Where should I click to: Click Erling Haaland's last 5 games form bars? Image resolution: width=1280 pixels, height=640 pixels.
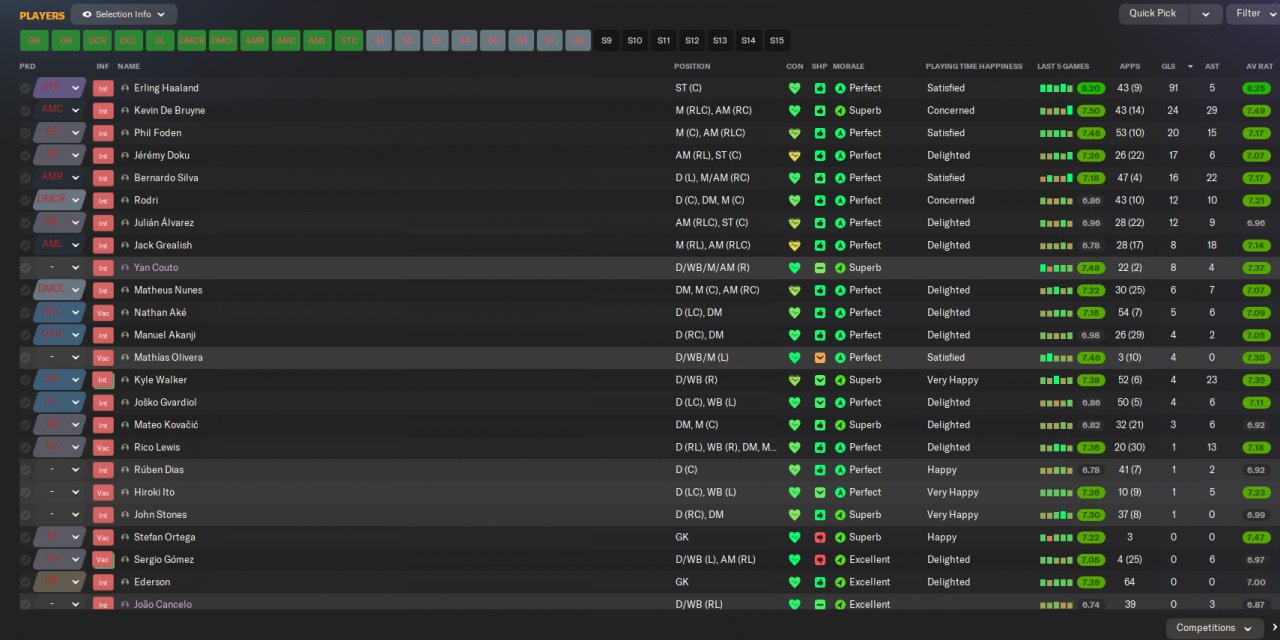click(x=1056, y=88)
